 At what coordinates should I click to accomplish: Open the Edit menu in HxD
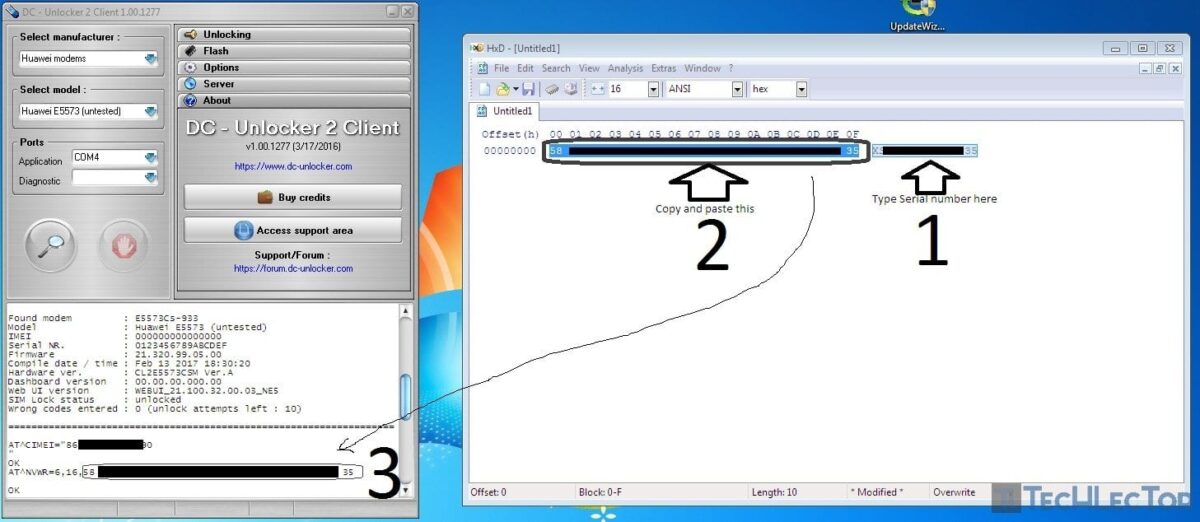click(525, 68)
